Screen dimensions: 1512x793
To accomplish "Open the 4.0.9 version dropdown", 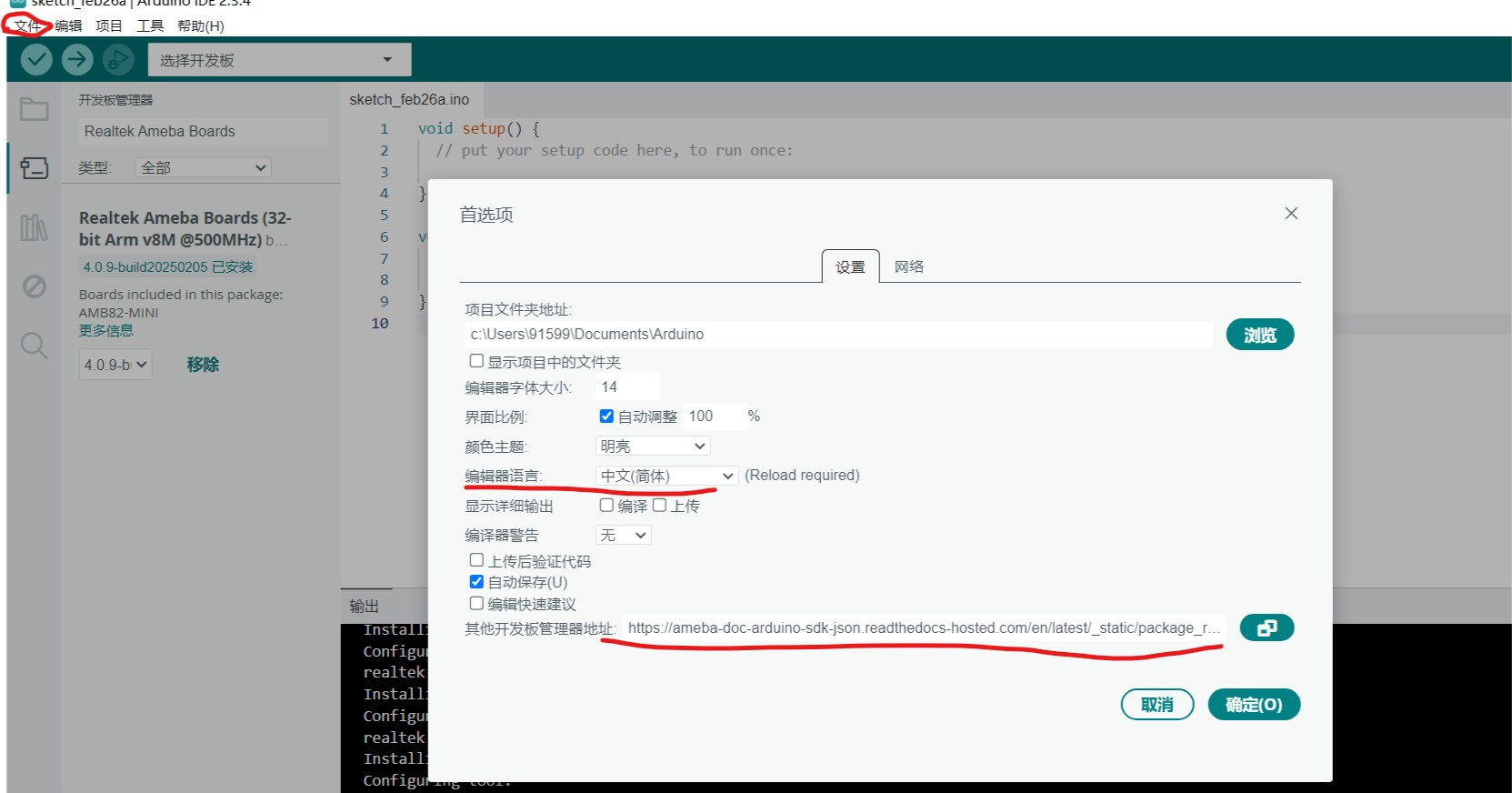I will (x=115, y=365).
